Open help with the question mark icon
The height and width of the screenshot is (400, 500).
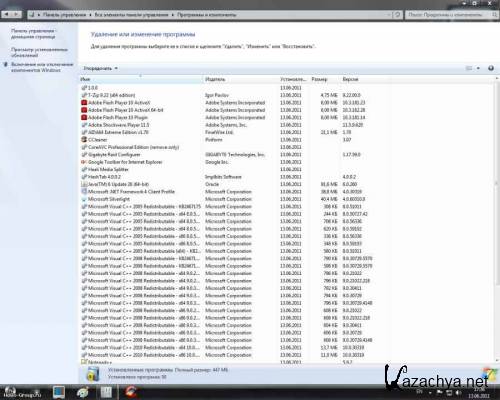point(491,68)
